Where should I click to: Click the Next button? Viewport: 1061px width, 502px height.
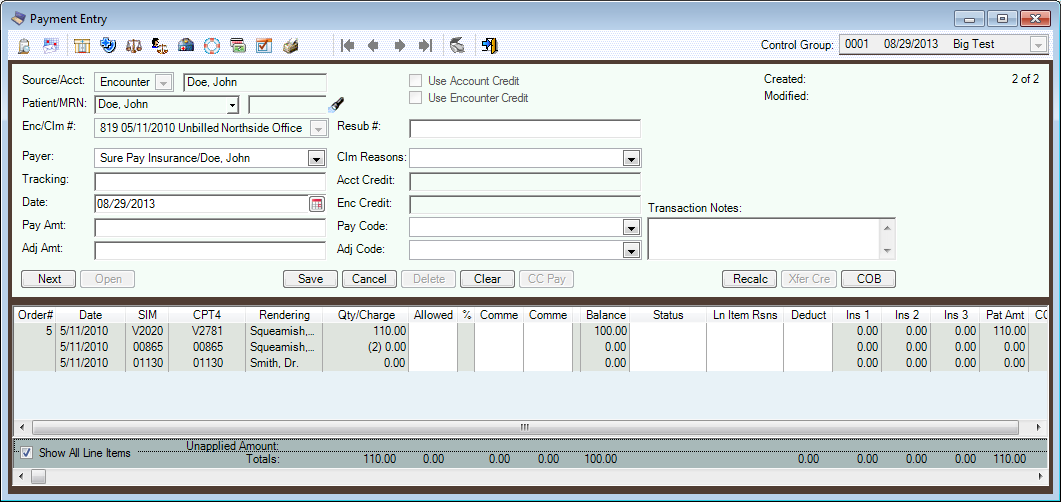[x=49, y=279]
